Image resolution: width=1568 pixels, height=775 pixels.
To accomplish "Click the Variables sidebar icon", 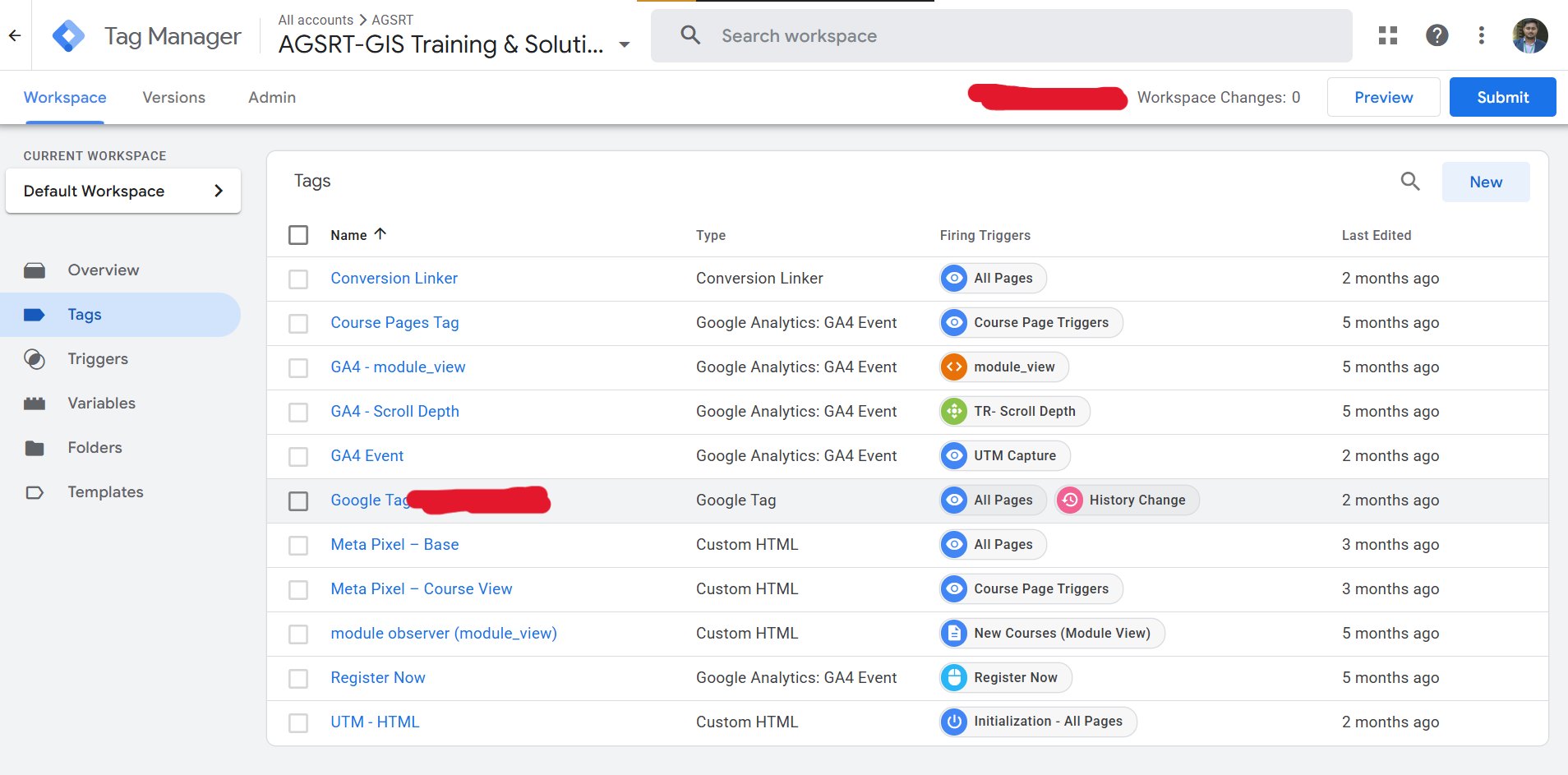I will tap(35, 404).
